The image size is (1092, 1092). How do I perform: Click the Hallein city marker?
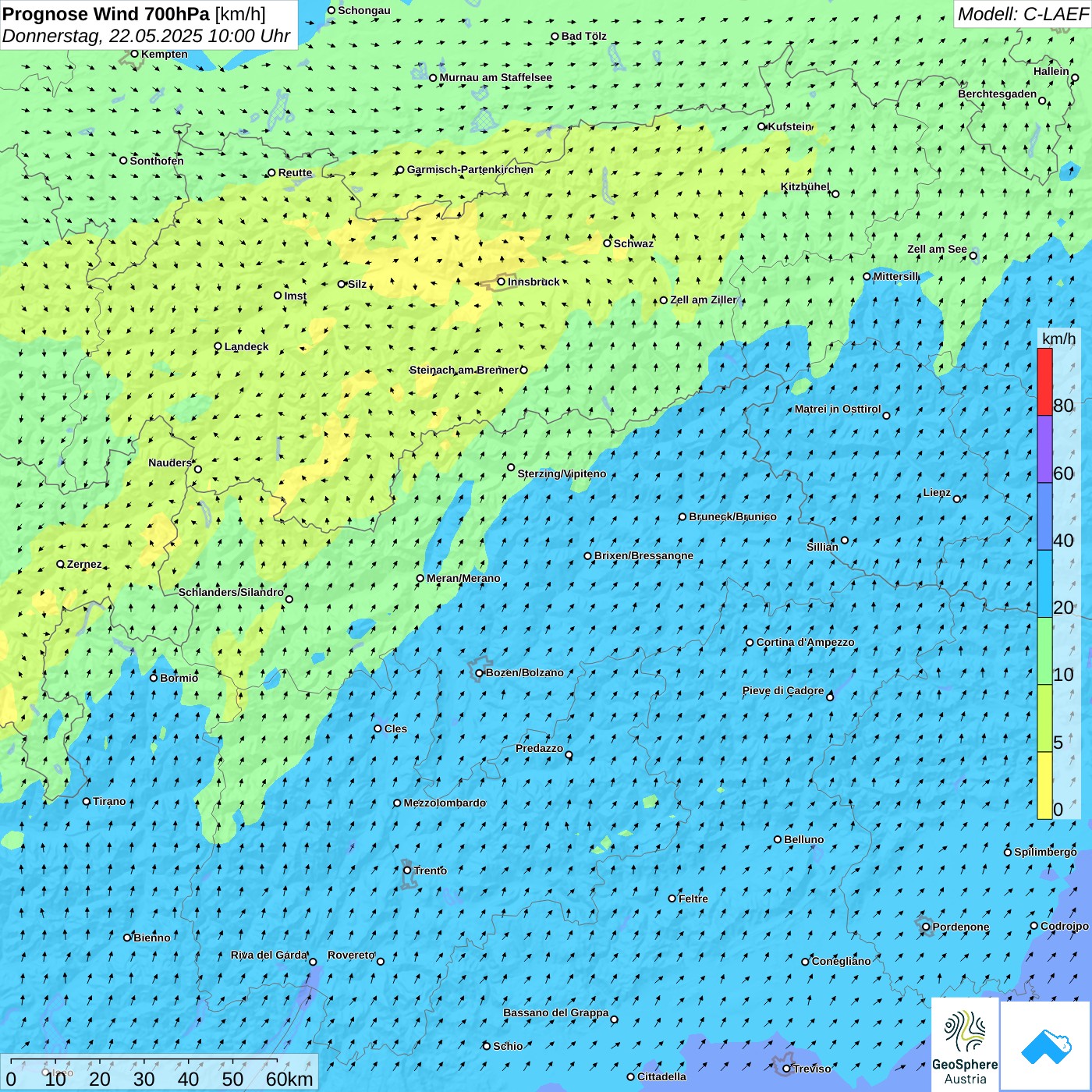pyautogui.click(x=1075, y=78)
